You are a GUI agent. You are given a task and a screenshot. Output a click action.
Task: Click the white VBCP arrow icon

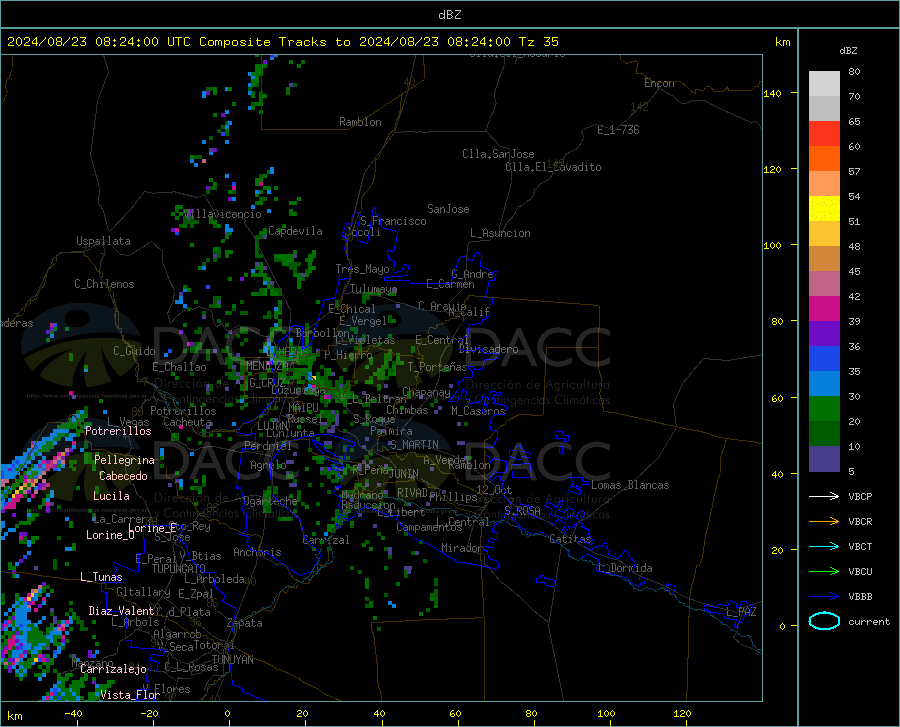(824, 496)
